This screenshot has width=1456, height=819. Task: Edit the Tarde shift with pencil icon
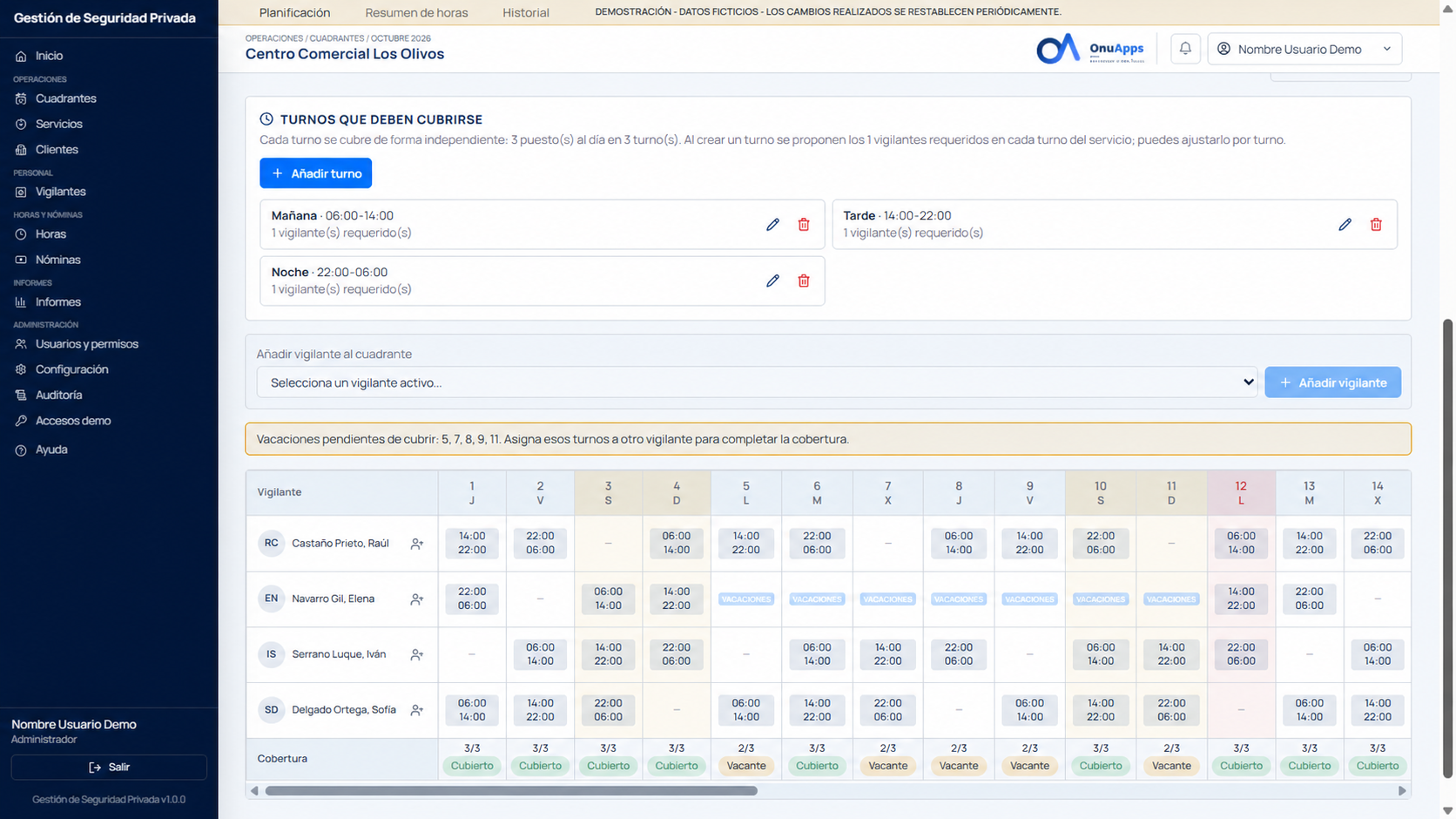(x=1345, y=225)
